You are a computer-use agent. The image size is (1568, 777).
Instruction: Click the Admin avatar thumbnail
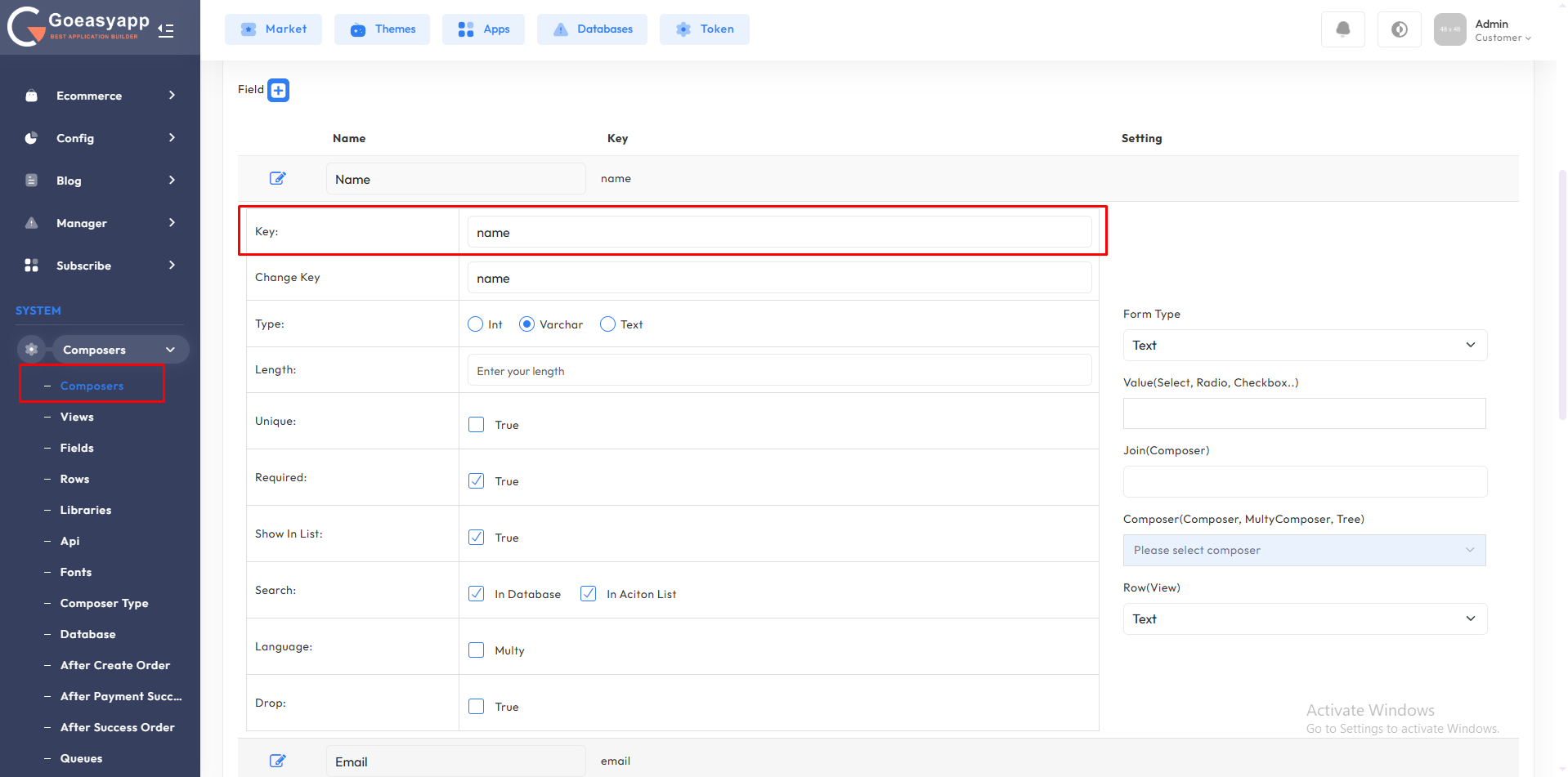click(x=1449, y=29)
